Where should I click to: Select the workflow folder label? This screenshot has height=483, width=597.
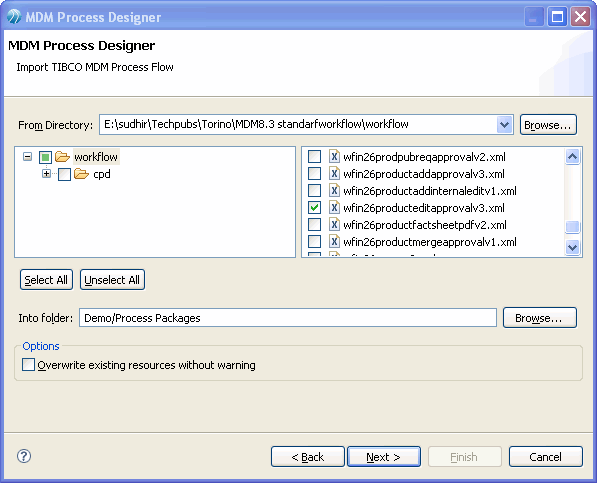coord(96,157)
